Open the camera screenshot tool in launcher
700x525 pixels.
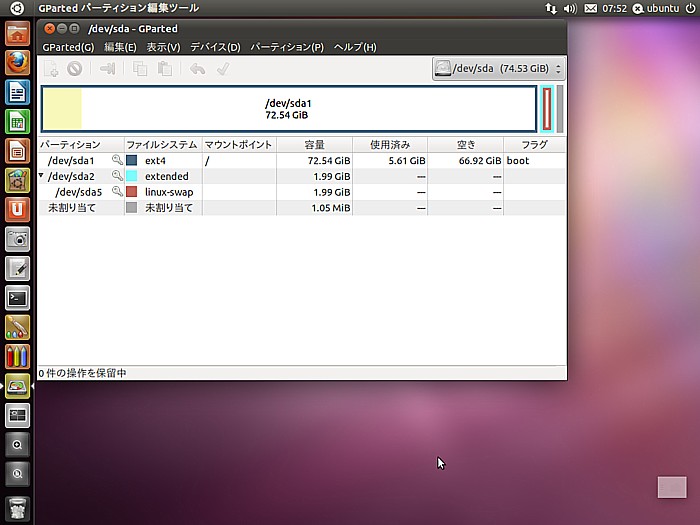(x=17, y=239)
